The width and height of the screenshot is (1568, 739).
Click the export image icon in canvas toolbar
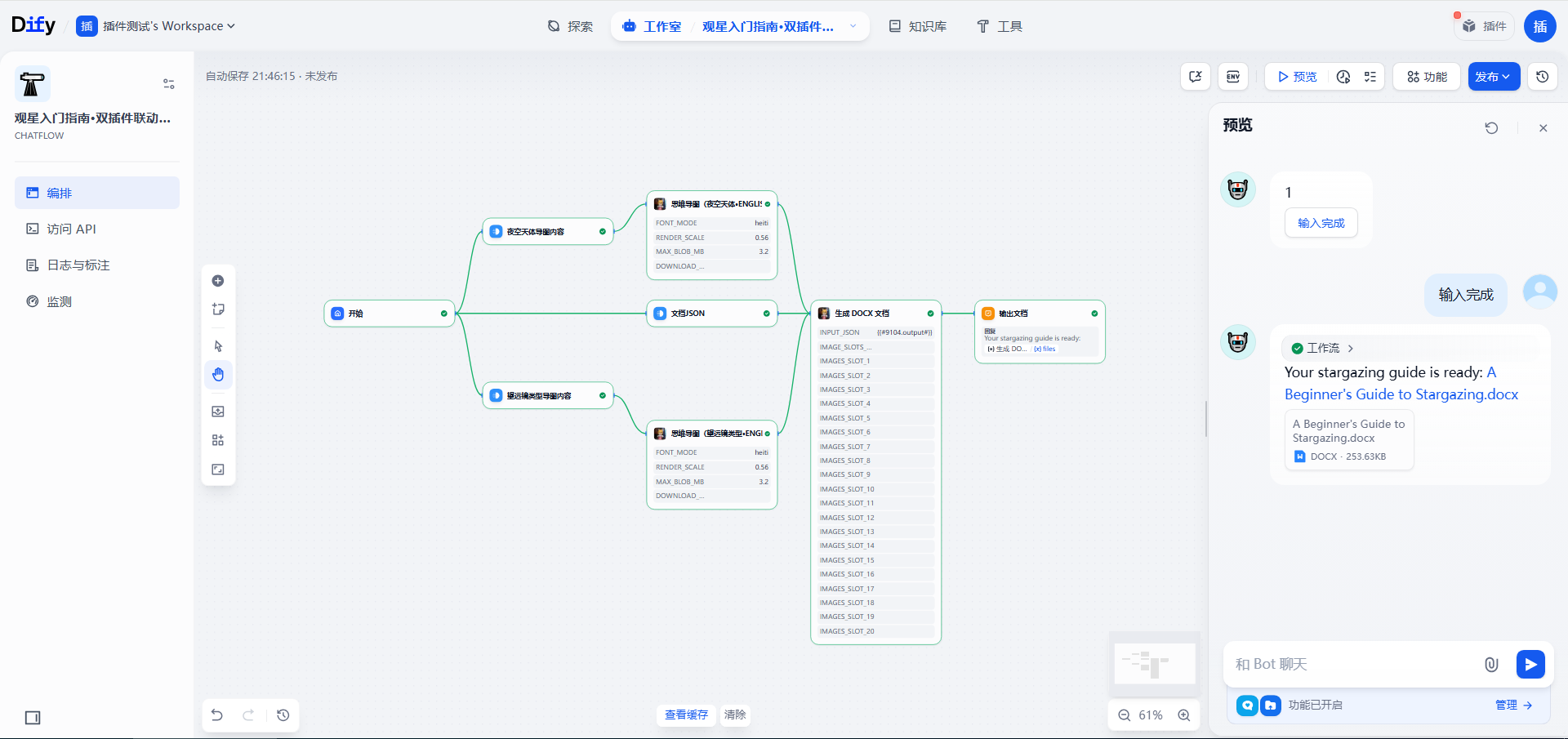coord(218,412)
